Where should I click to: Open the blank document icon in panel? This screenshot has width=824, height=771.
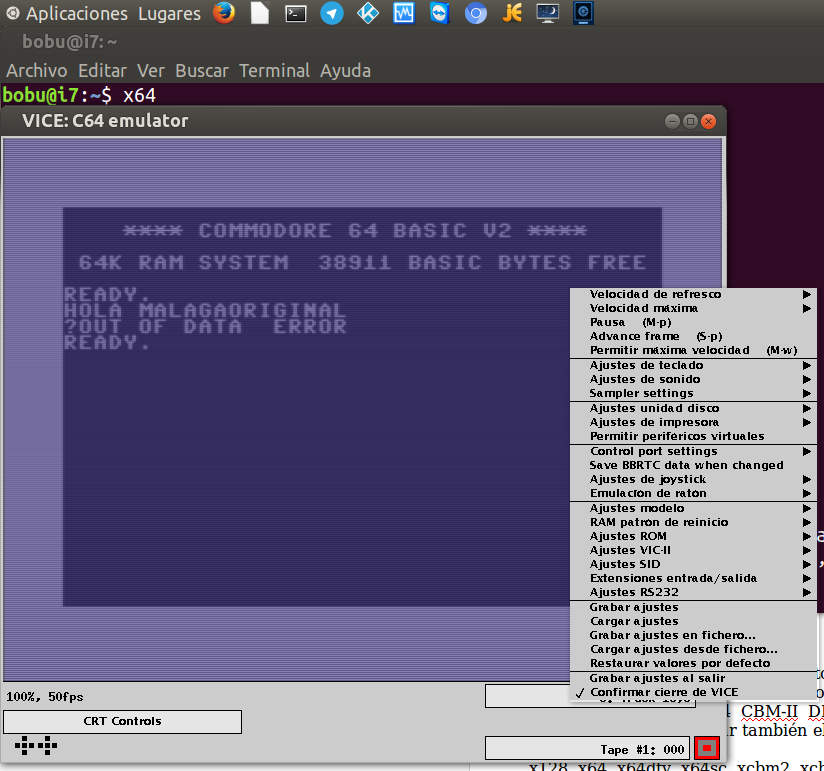(260, 13)
